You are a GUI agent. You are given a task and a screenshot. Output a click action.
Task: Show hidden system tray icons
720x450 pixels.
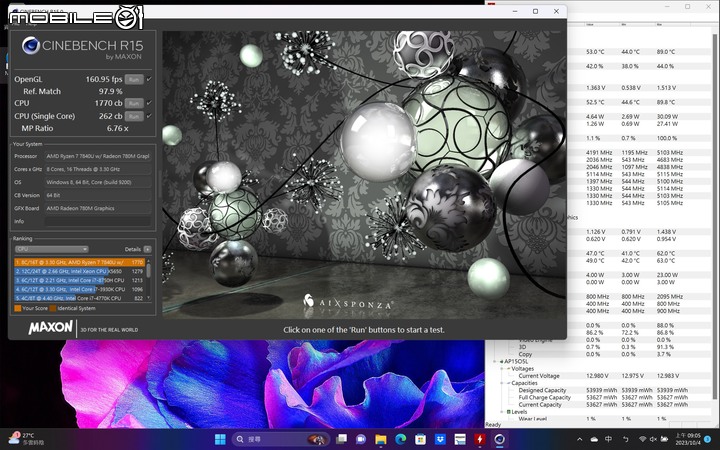(x=579, y=439)
